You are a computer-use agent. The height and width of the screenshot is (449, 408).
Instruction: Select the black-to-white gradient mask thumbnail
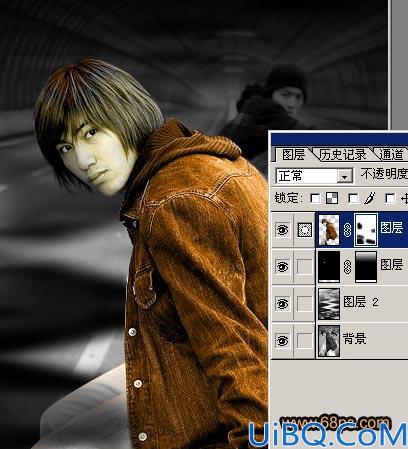click(366, 267)
